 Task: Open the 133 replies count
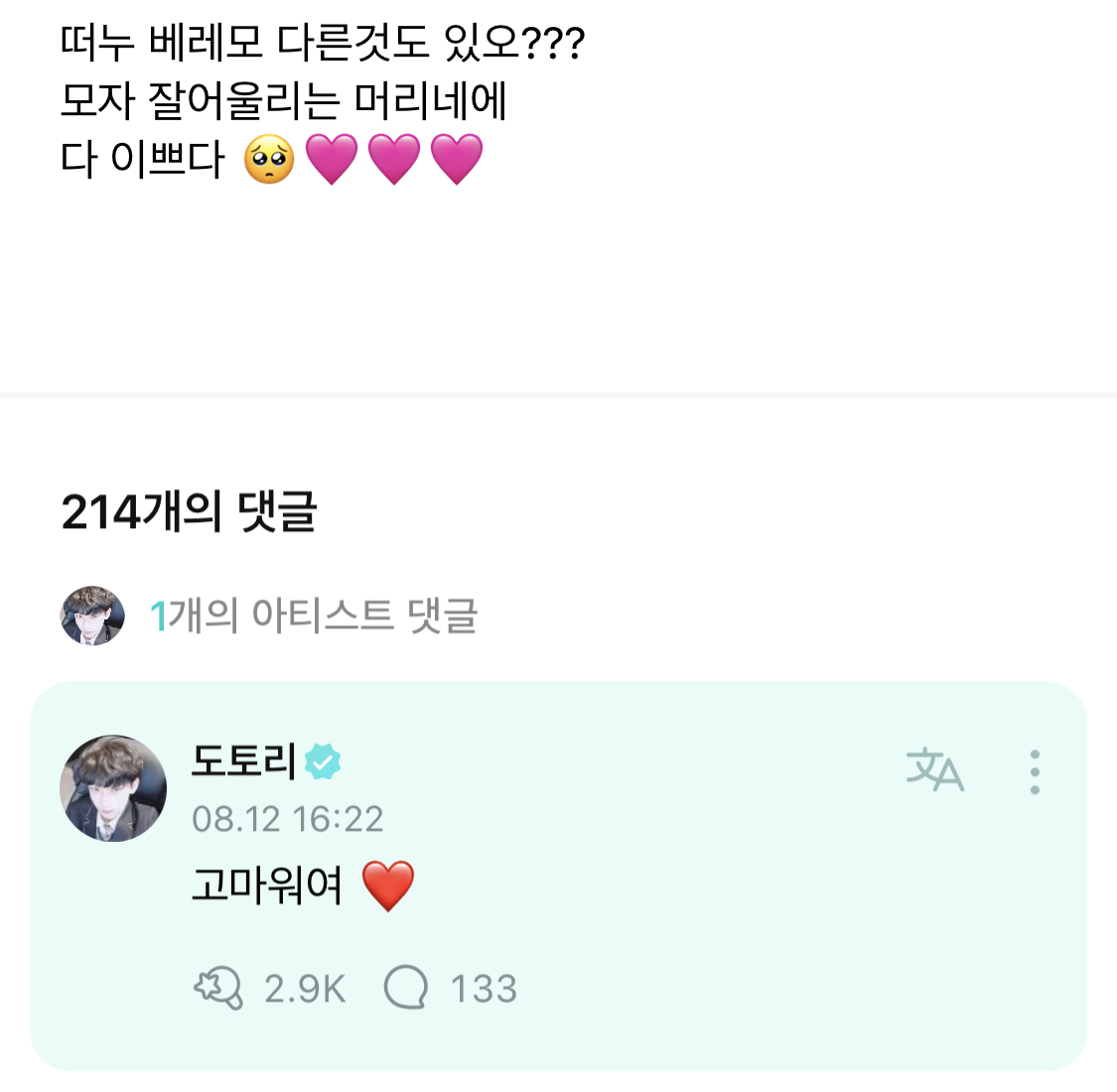pyautogui.click(x=484, y=989)
